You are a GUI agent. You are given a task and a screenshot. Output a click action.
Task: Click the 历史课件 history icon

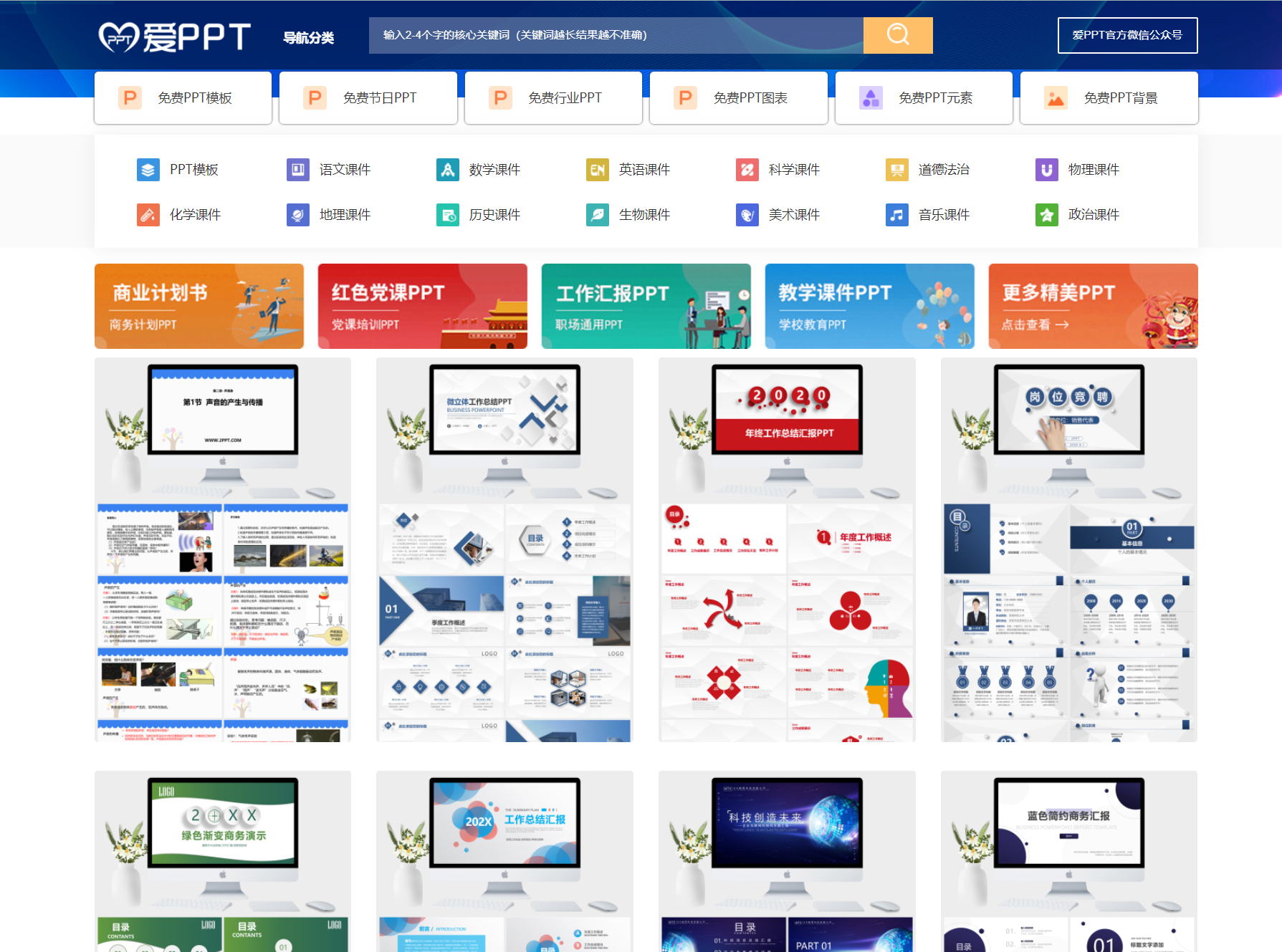(x=447, y=214)
